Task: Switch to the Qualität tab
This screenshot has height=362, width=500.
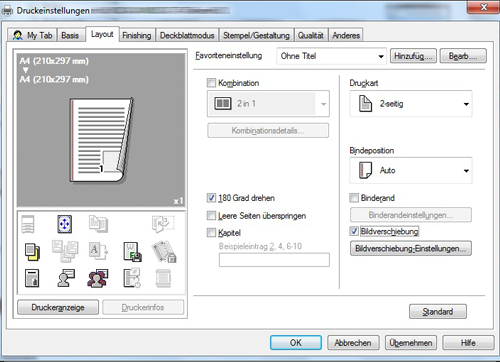Action: pyautogui.click(x=311, y=35)
